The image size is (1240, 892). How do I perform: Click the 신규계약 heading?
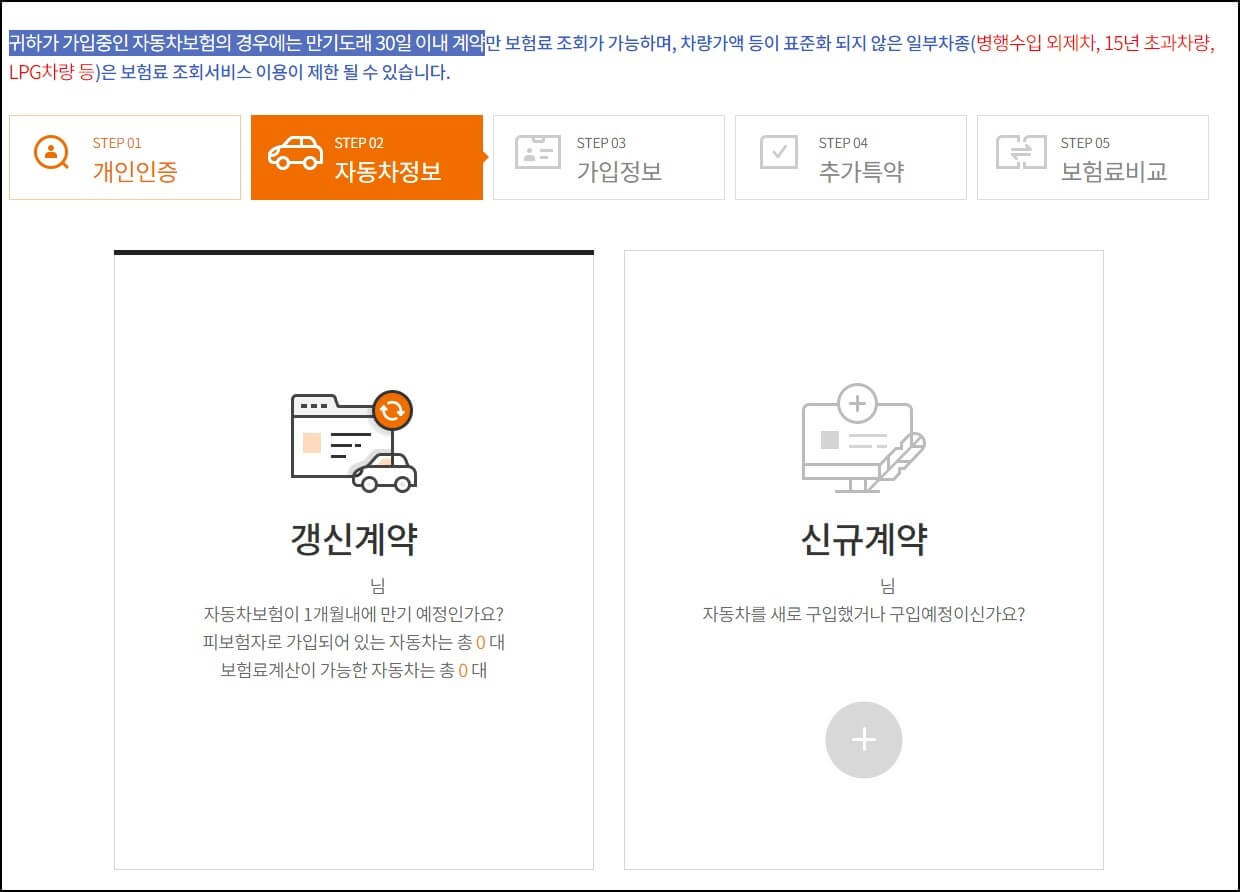click(863, 539)
